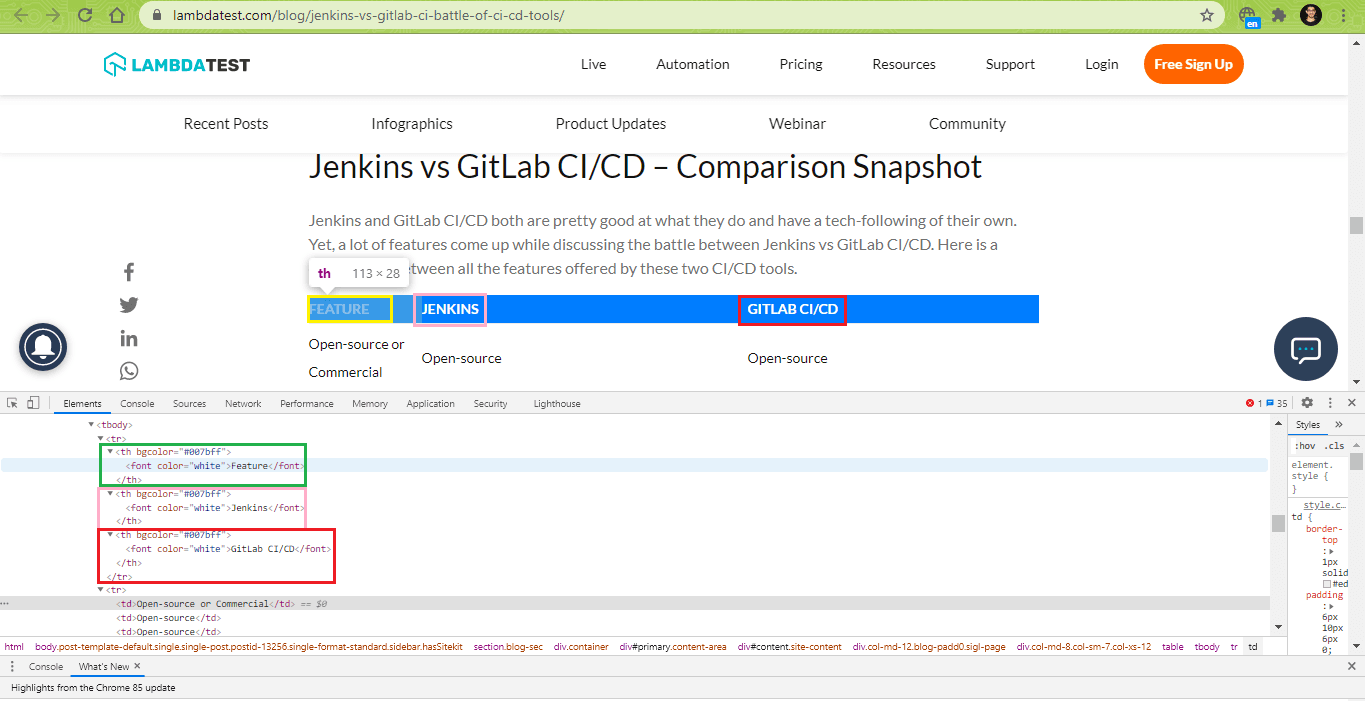Open the Lighthouse tab
This screenshot has width=1365, height=701.
click(557, 403)
